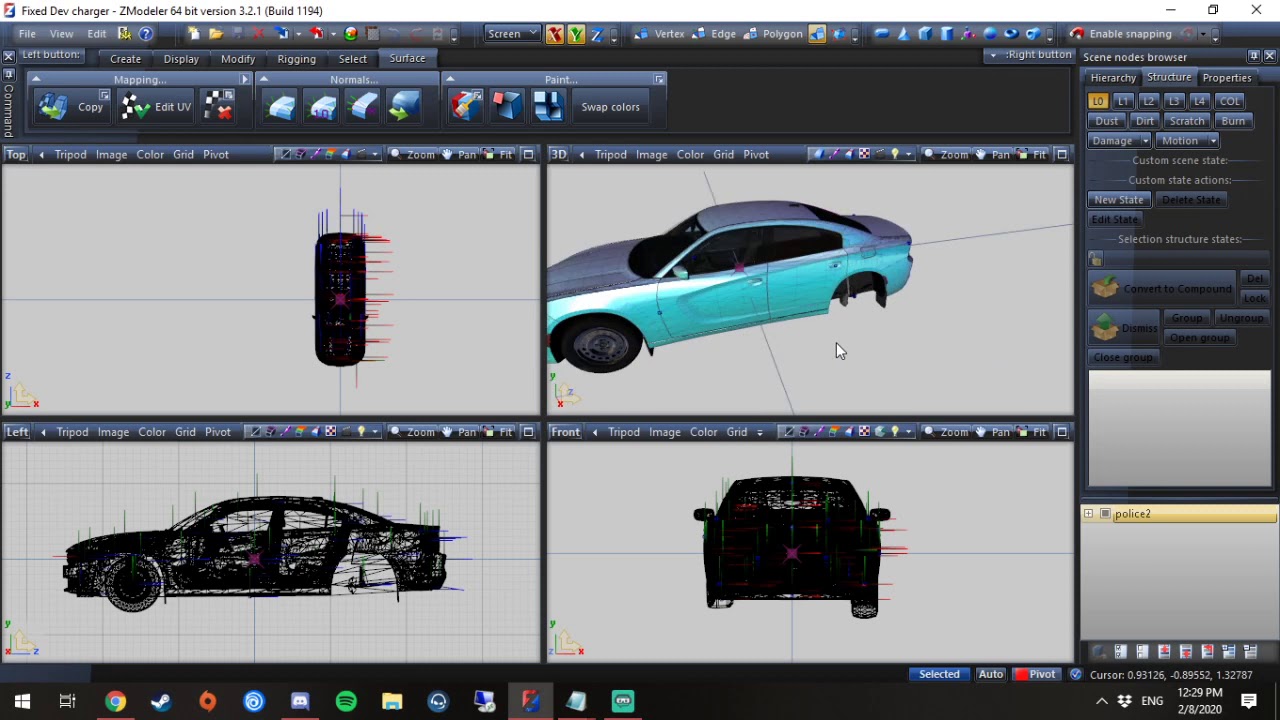Click the Torus primitive icon
1280x720 pixels.
(1011, 34)
